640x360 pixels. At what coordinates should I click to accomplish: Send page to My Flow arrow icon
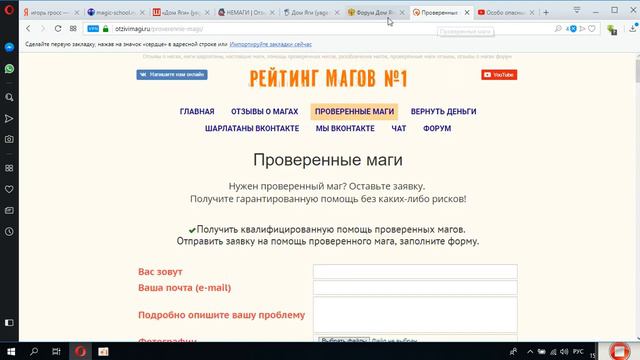tap(582, 29)
